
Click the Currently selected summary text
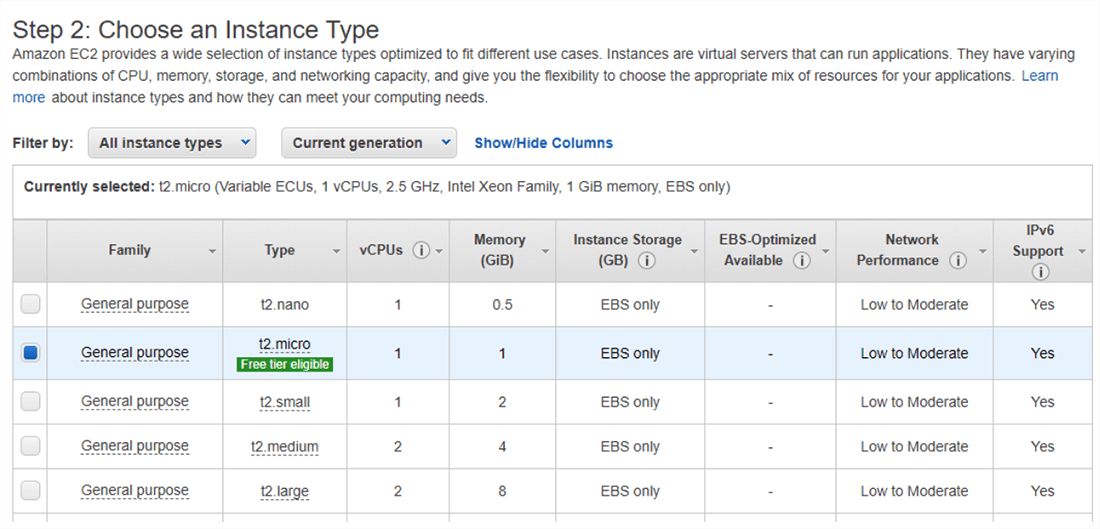(x=377, y=187)
